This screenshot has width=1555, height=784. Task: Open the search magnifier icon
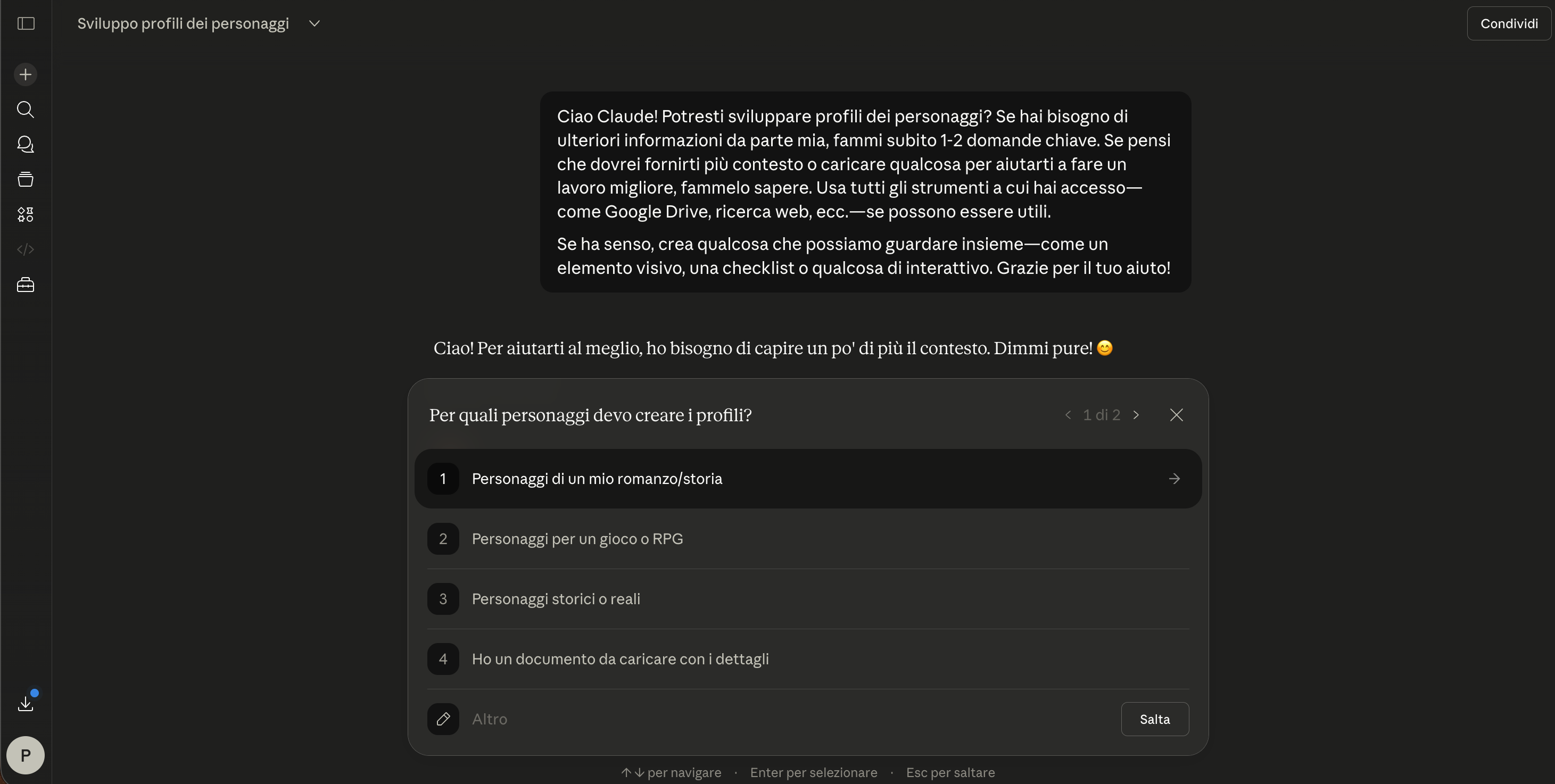(x=26, y=109)
